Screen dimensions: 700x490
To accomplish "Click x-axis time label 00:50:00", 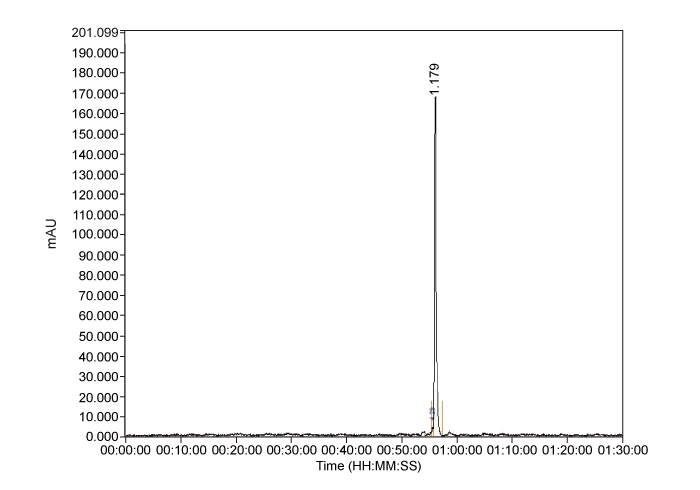I will [x=402, y=450].
